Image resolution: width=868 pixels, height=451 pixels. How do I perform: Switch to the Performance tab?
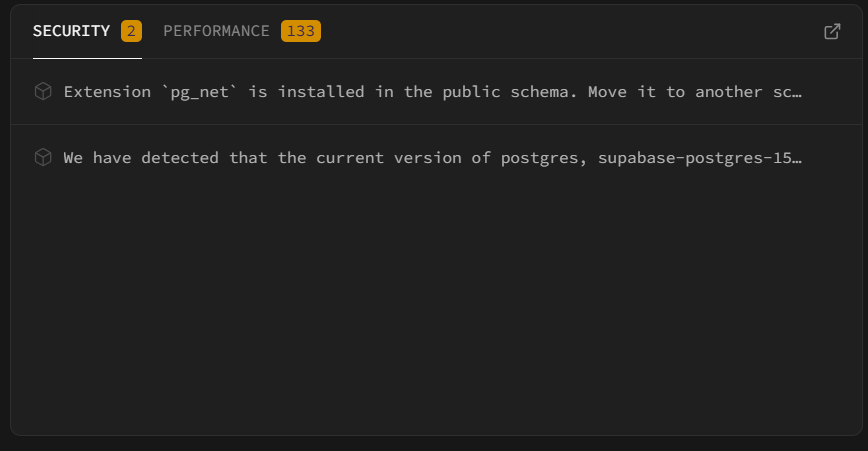[x=216, y=31]
